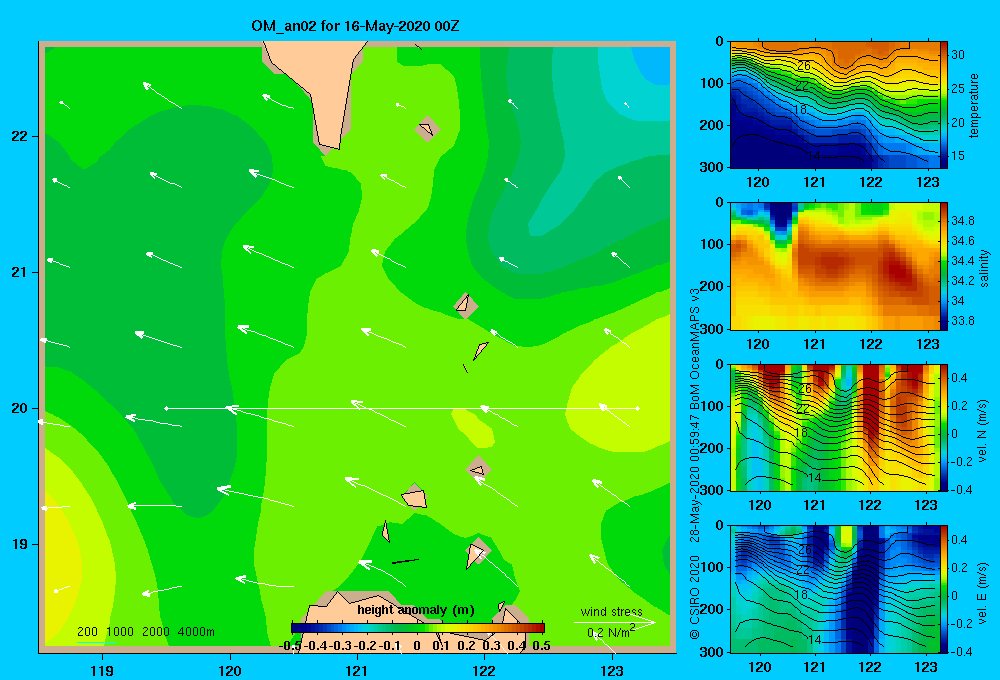Click longitude label 122 below main map

[484, 670]
